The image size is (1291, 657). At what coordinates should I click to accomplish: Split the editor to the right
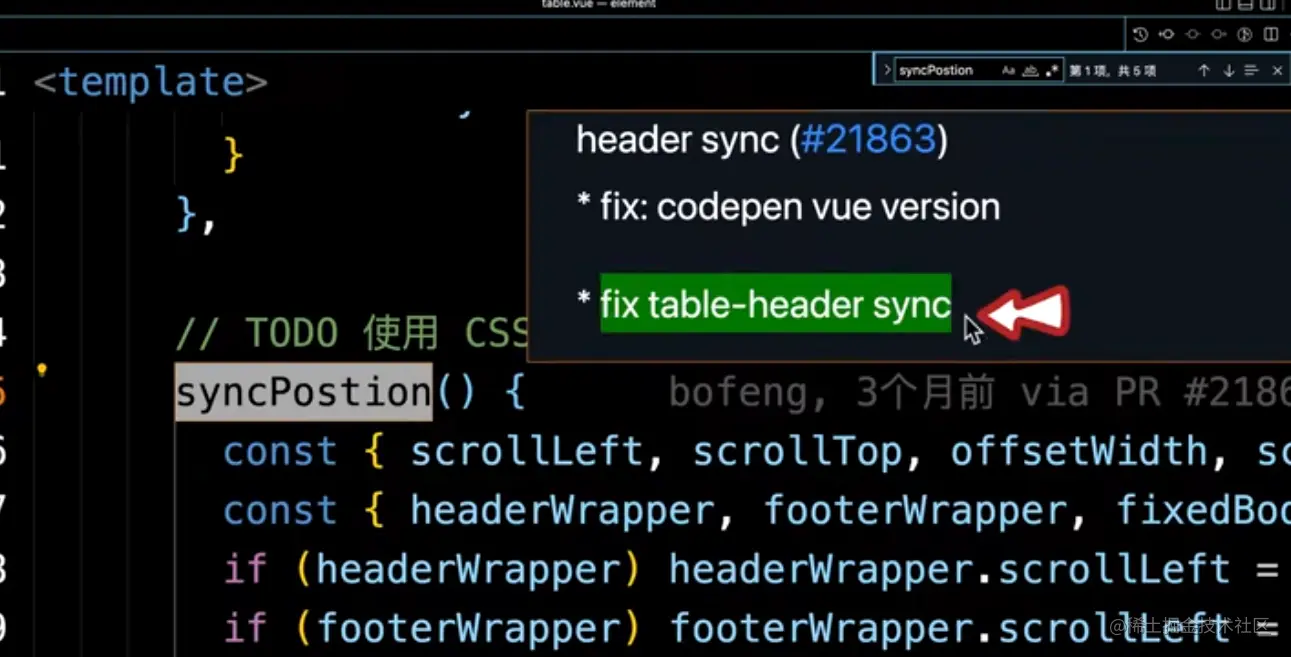1271,35
